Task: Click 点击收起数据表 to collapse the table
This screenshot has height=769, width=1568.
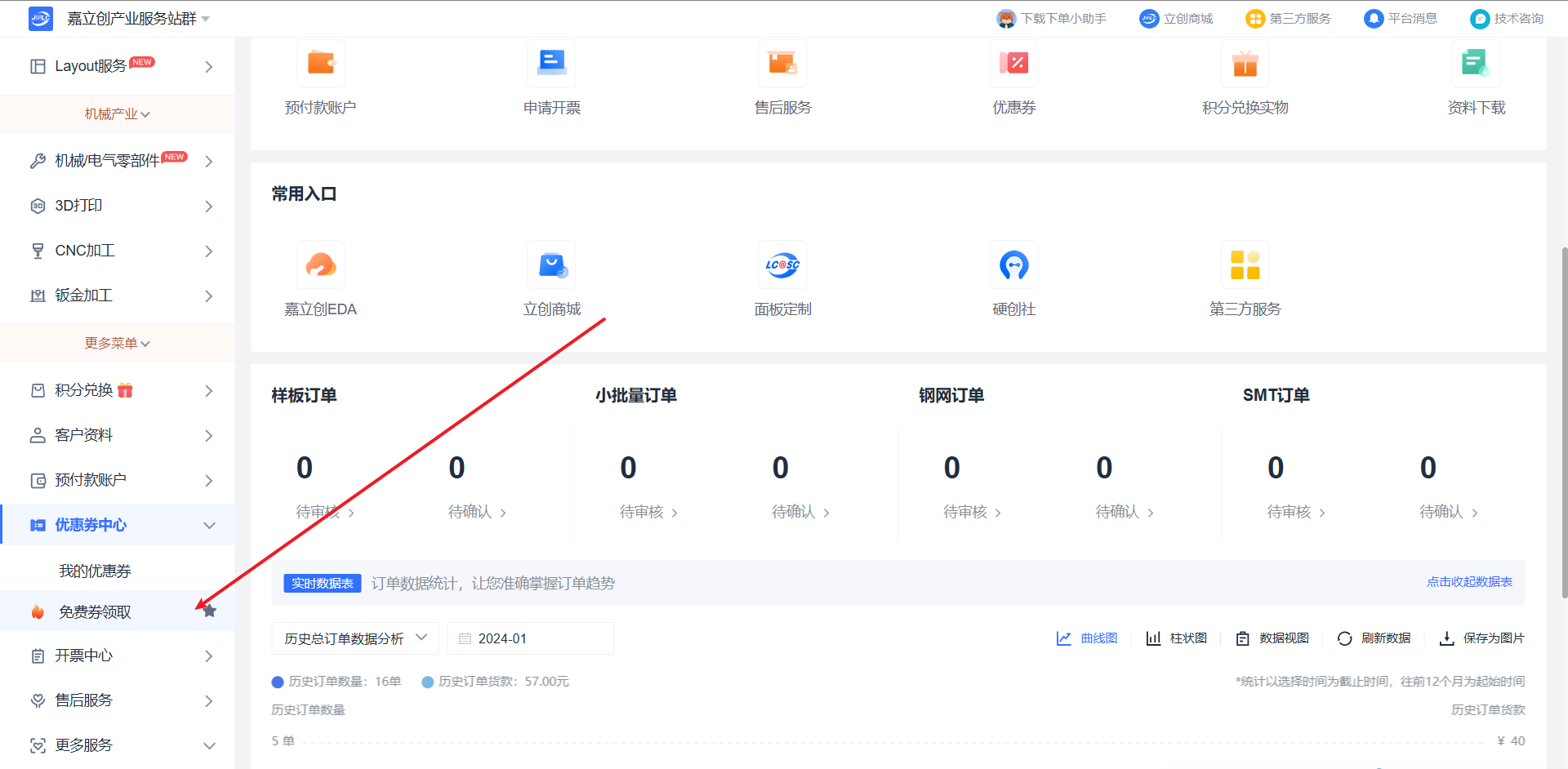Action: pos(1469,582)
